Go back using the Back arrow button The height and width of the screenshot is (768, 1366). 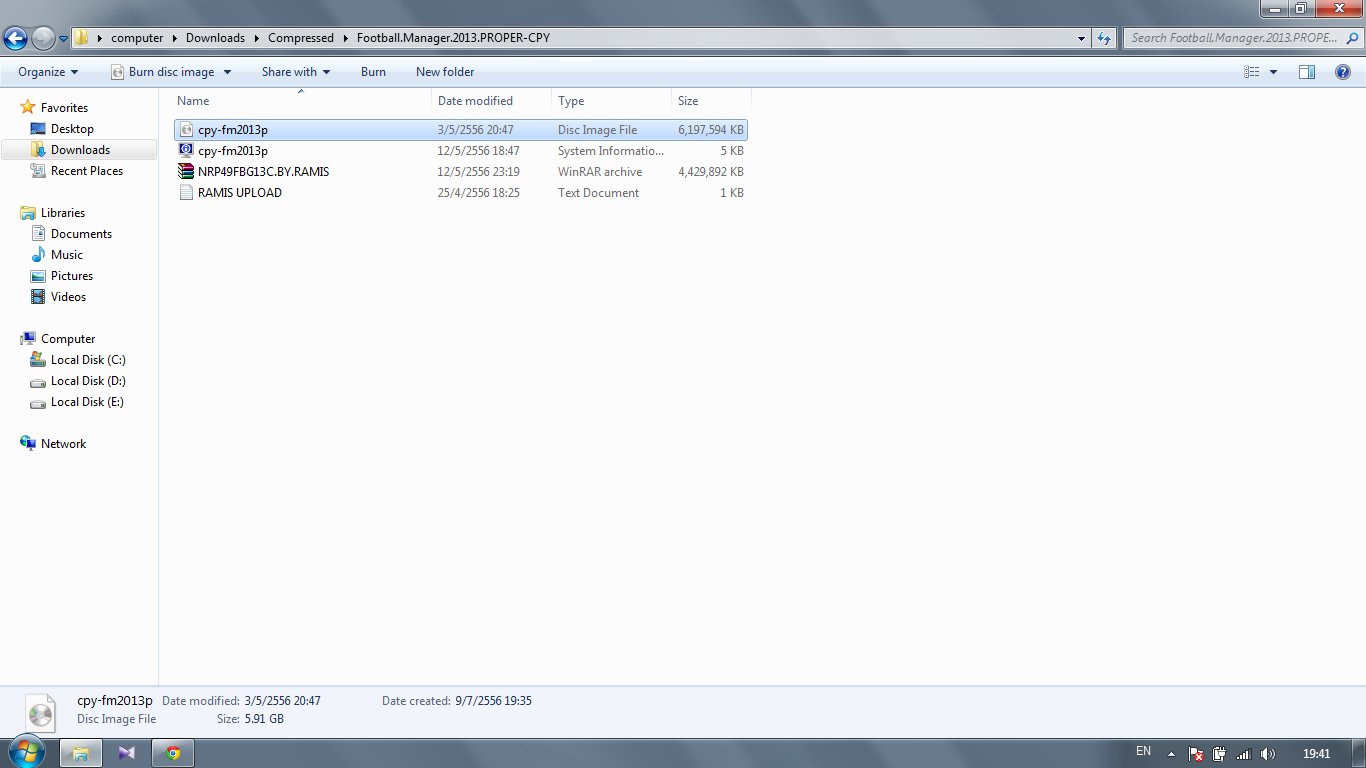(x=15, y=39)
